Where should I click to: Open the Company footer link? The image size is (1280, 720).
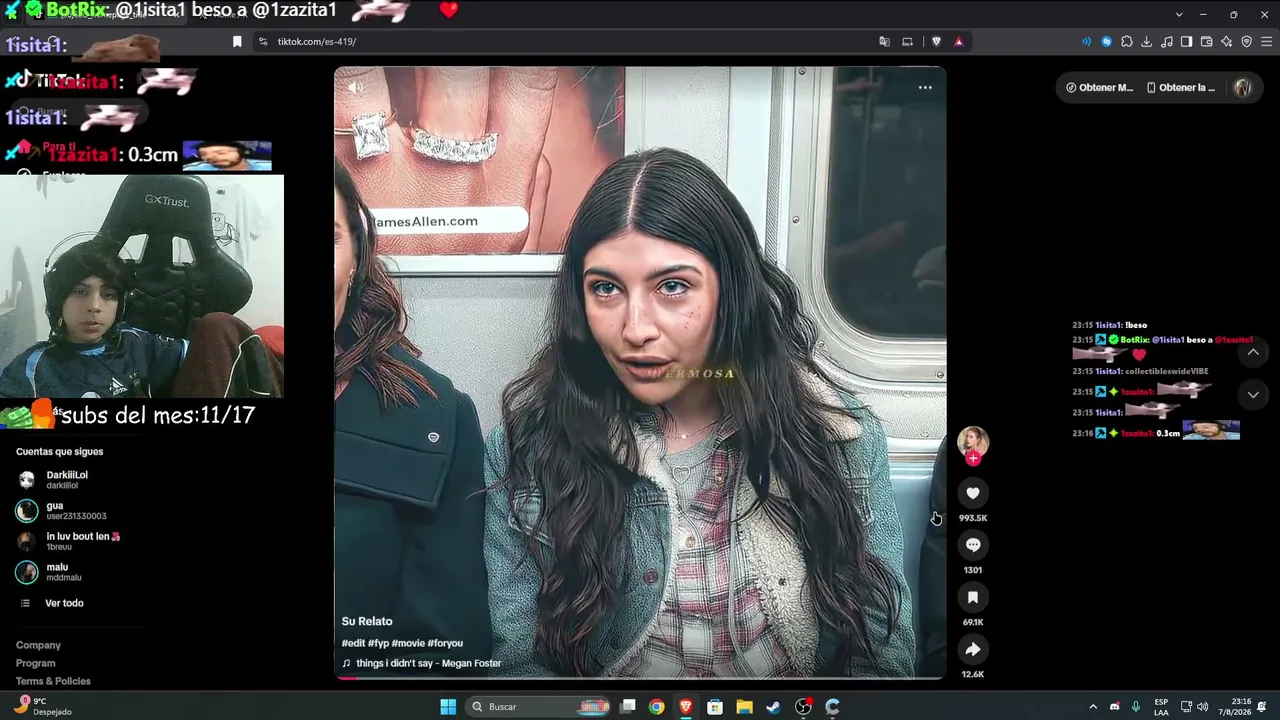click(38, 645)
